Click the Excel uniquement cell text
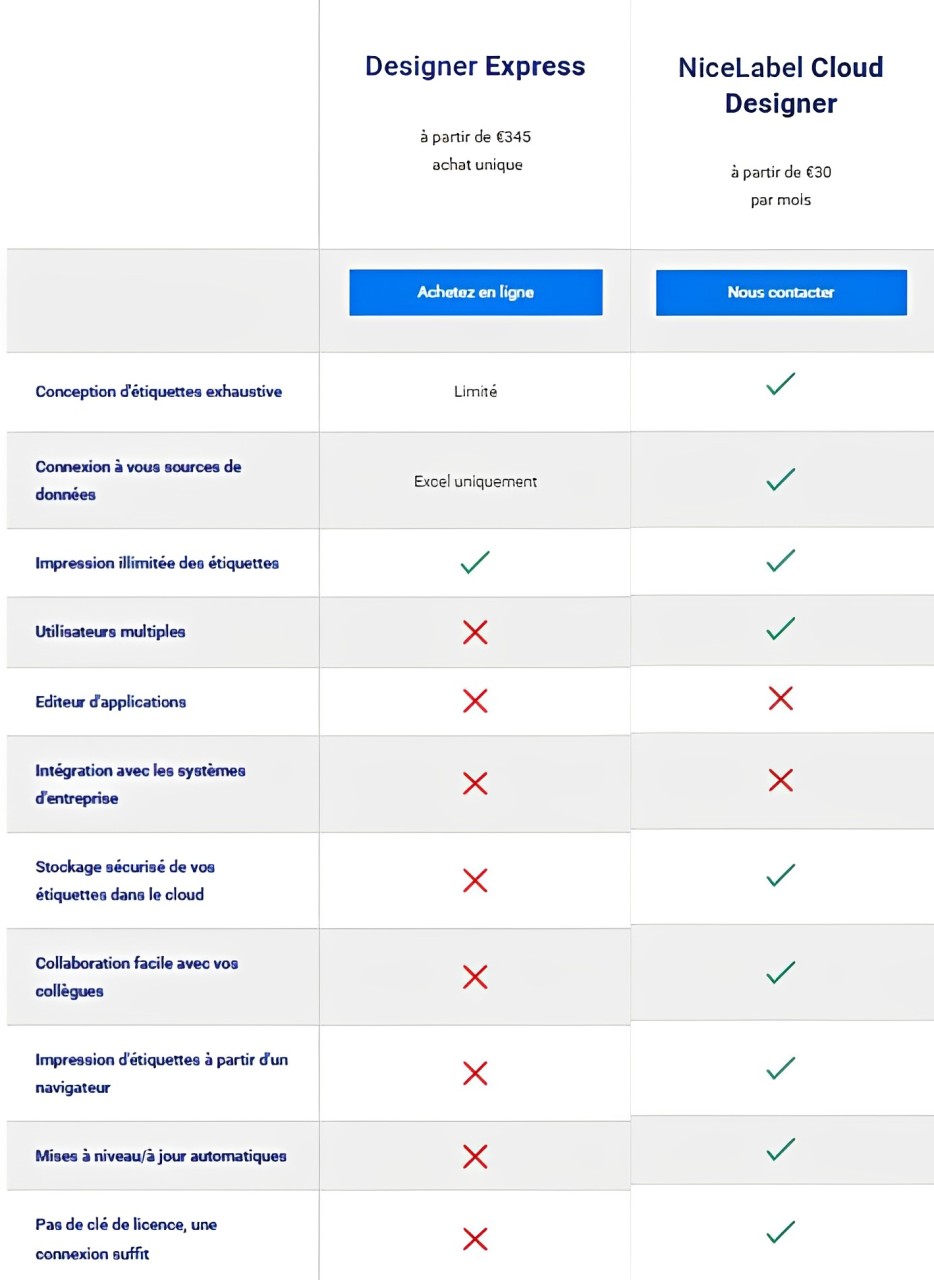The height and width of the screenshot is (1280, 934). tap(475, 481)
